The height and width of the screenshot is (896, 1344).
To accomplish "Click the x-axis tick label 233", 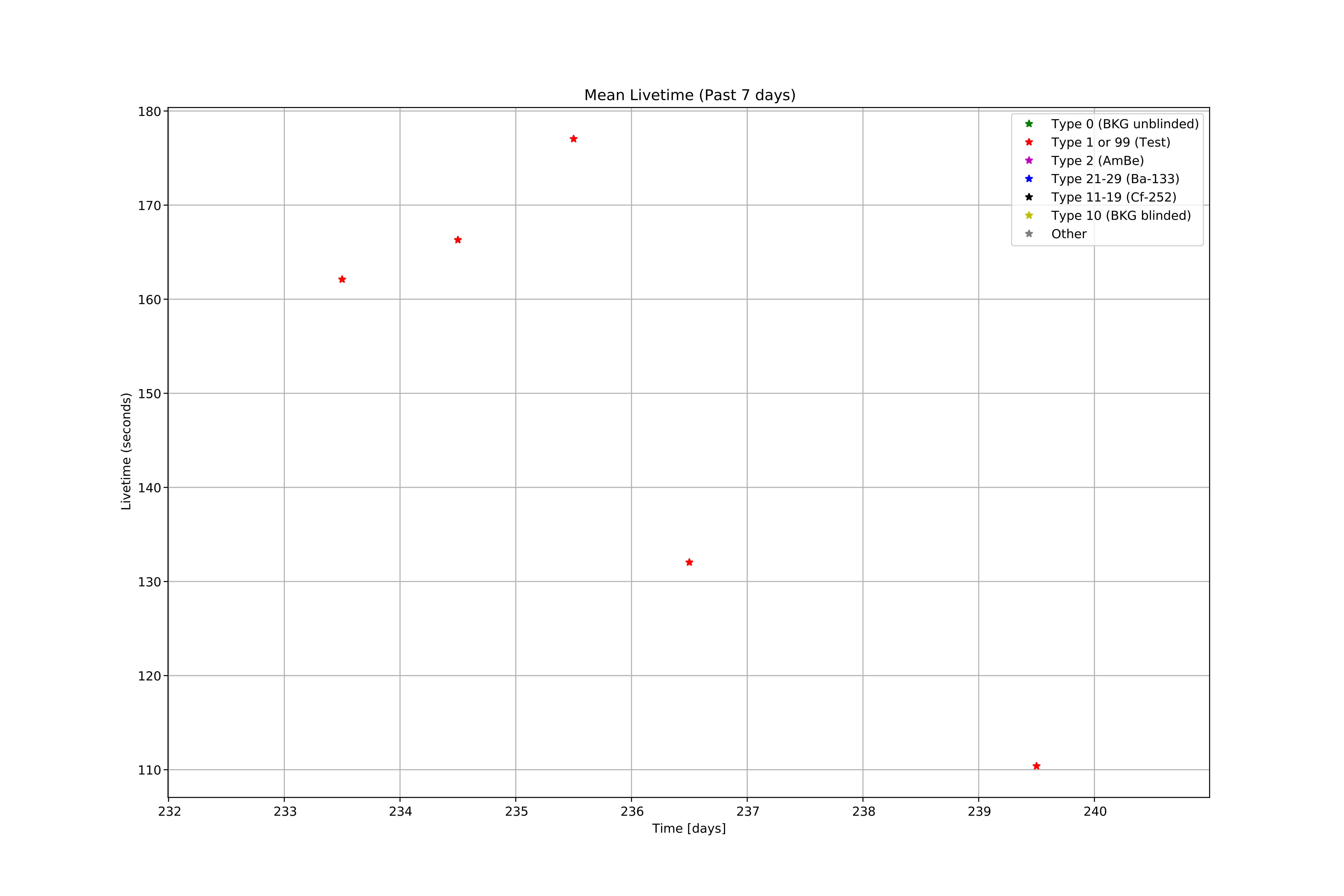I will click(285, 811).
